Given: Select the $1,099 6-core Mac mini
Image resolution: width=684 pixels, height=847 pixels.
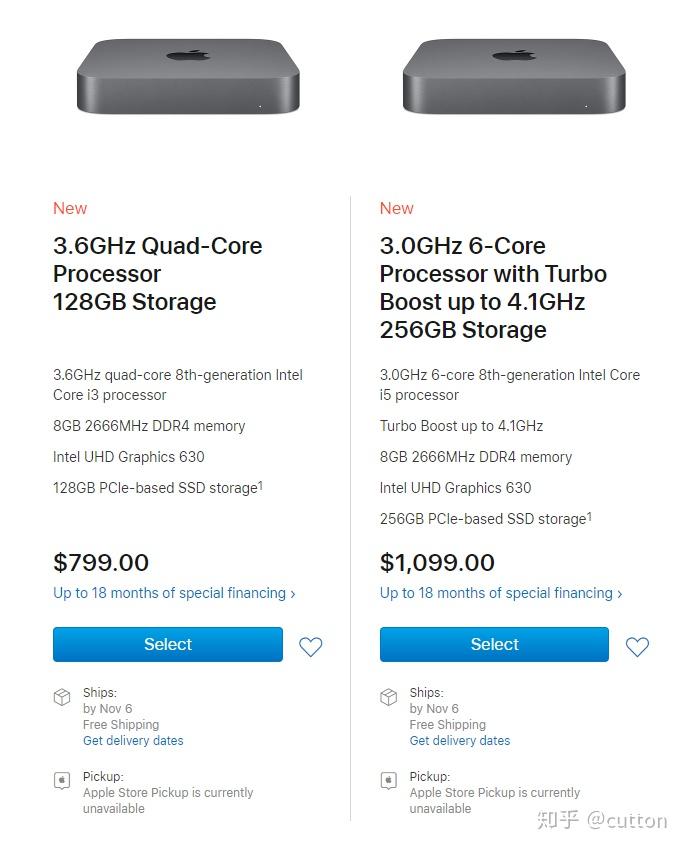Looking at the screenshot, I should click(x=494, y=644).
